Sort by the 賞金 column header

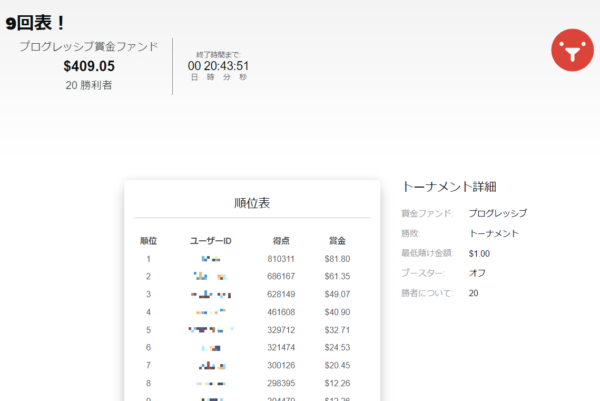pos(337,241)
